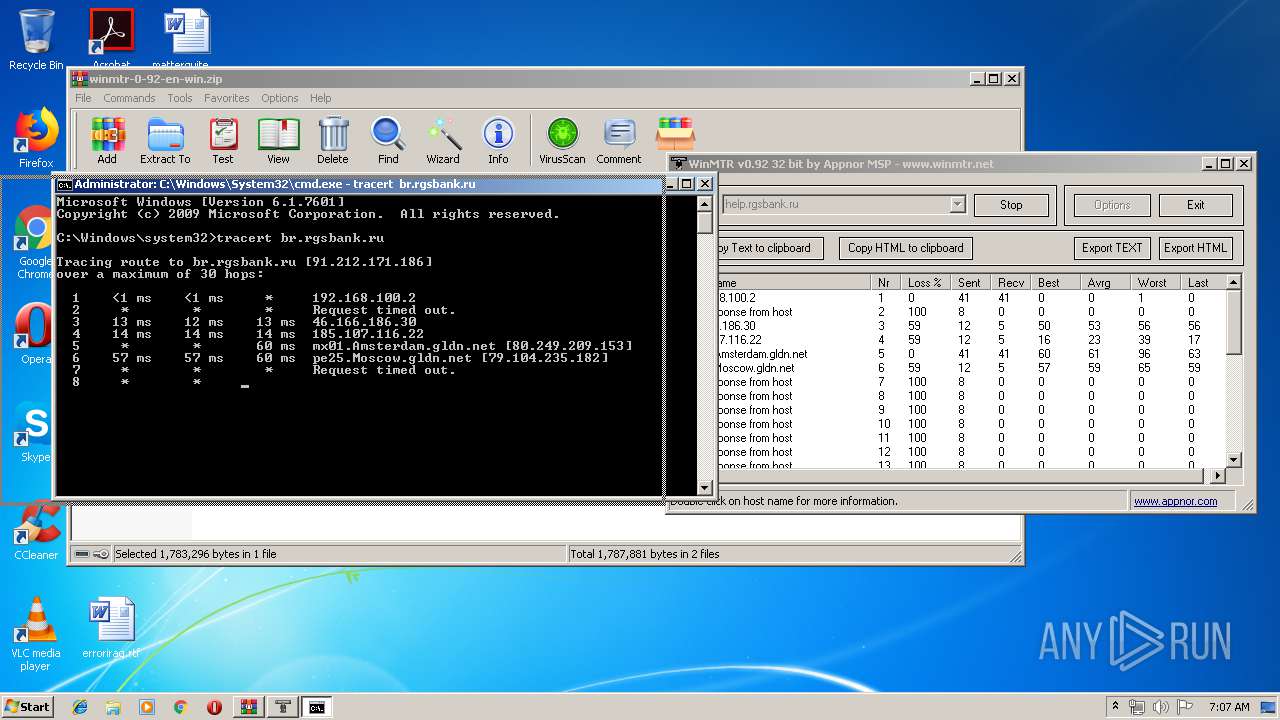Run VirusScan from WinRAR toolbar
This screenshot has height=720, width=1280.
(562, 141)
